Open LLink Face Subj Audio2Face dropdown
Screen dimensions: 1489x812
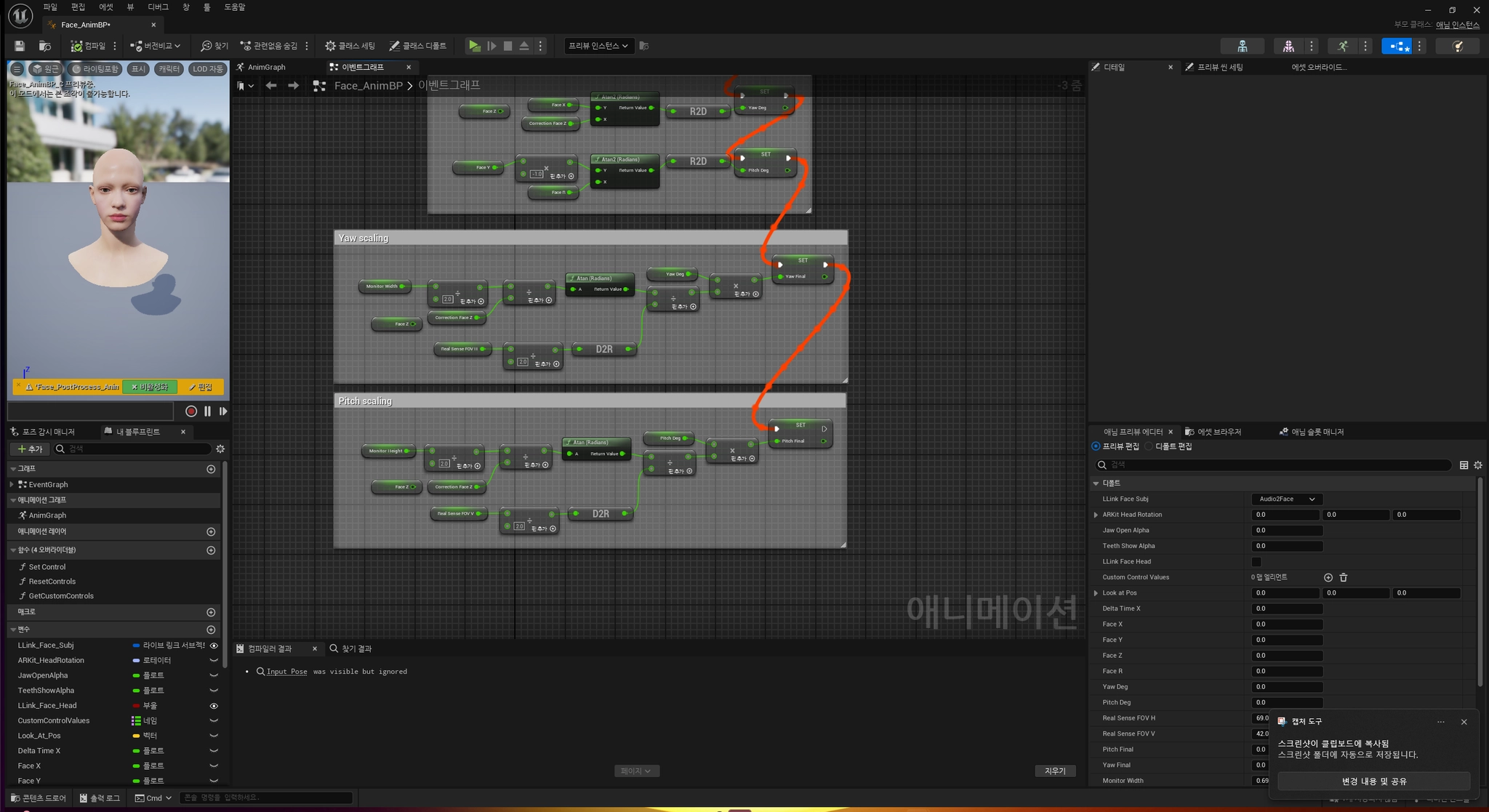pos(1286,499)
